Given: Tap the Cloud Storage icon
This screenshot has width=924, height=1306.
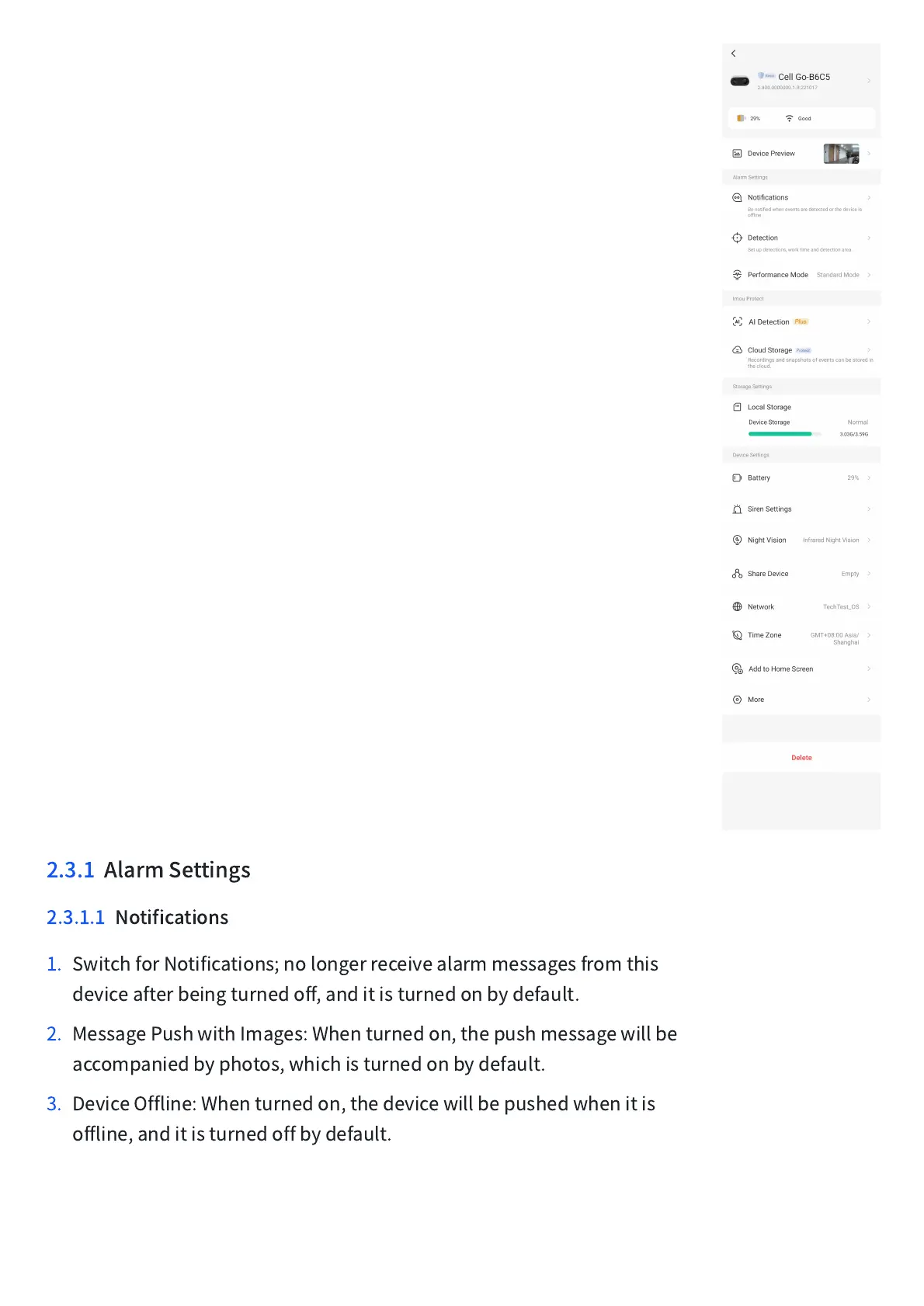Looking at the screenshot, I should click(737, 350).
